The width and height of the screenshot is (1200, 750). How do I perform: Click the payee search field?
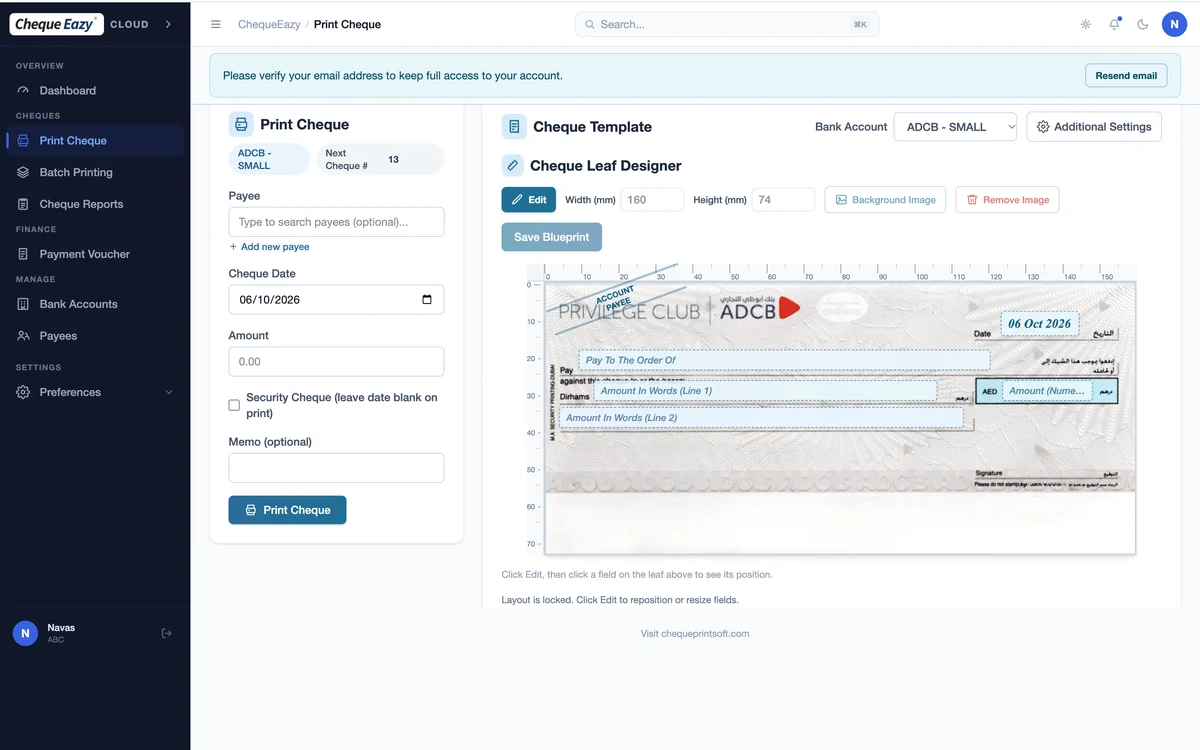coord(336,222)
